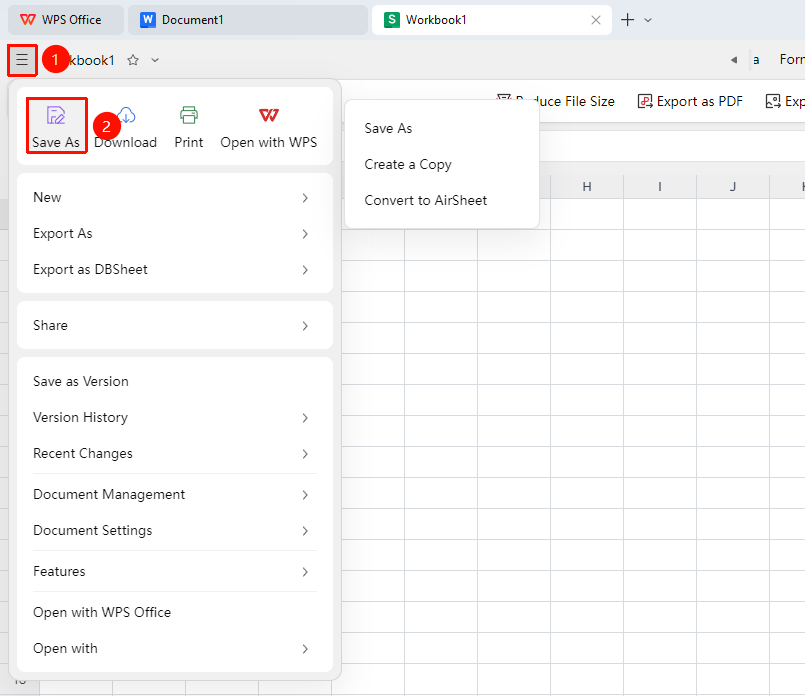Choose Save as Version
The width and height of the screenshot is (805, 696).
175,381
